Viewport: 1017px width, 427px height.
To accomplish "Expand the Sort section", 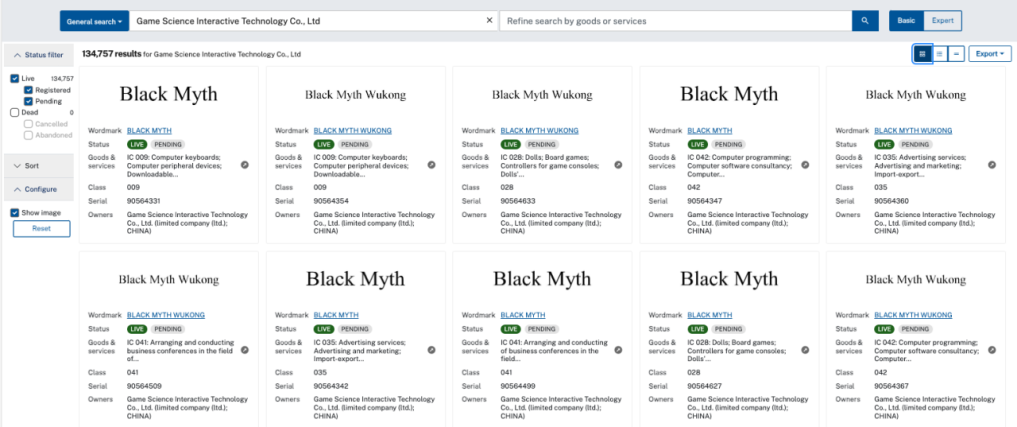I will coord(39,165).
